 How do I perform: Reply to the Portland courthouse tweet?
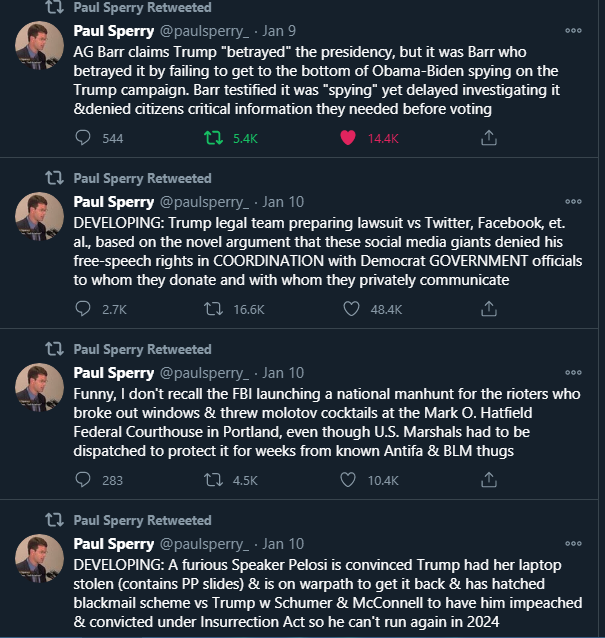click(83, 480)
